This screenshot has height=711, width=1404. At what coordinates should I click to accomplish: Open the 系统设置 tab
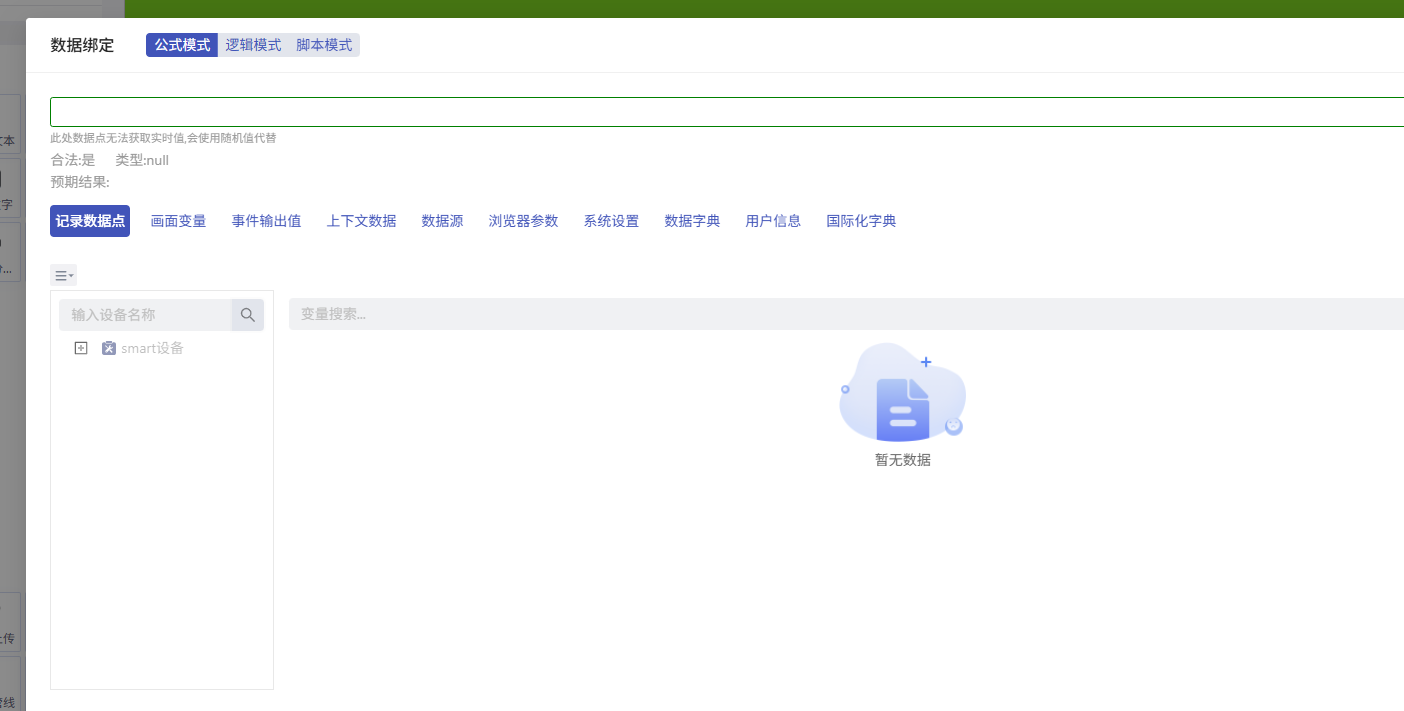(x=611, y=221)
